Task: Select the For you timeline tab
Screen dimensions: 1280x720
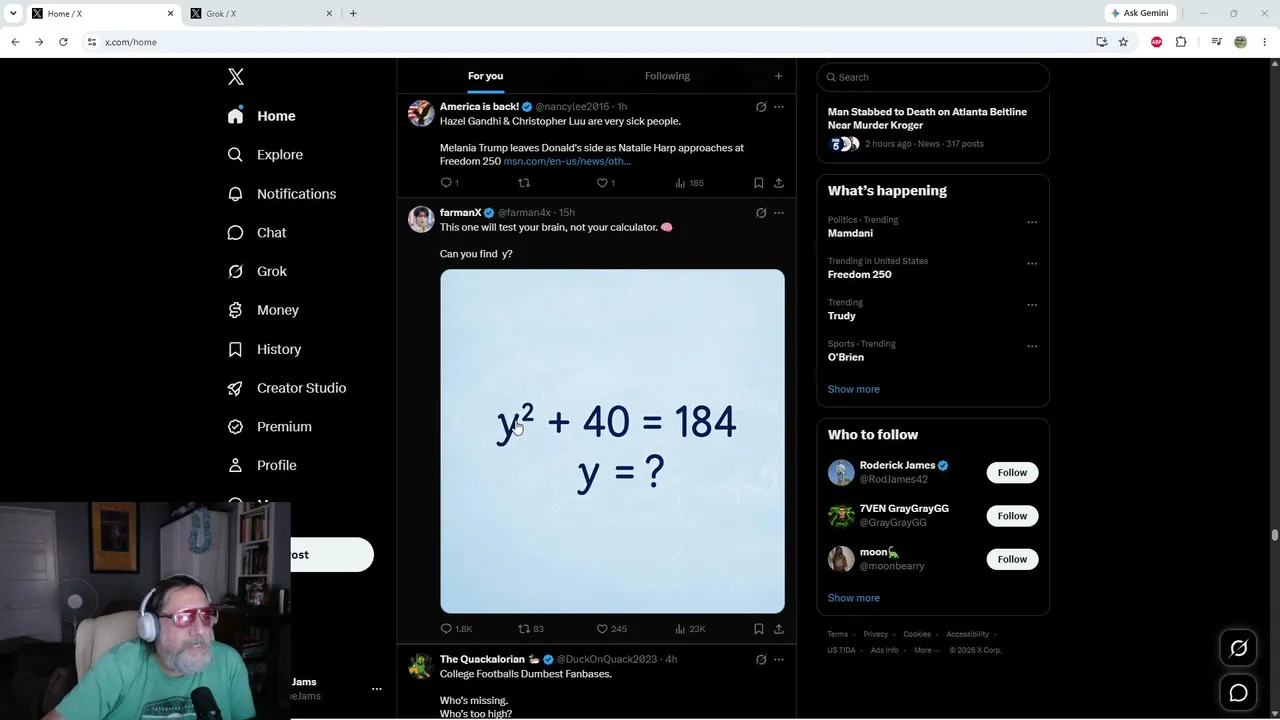Action: click(485, 76)
